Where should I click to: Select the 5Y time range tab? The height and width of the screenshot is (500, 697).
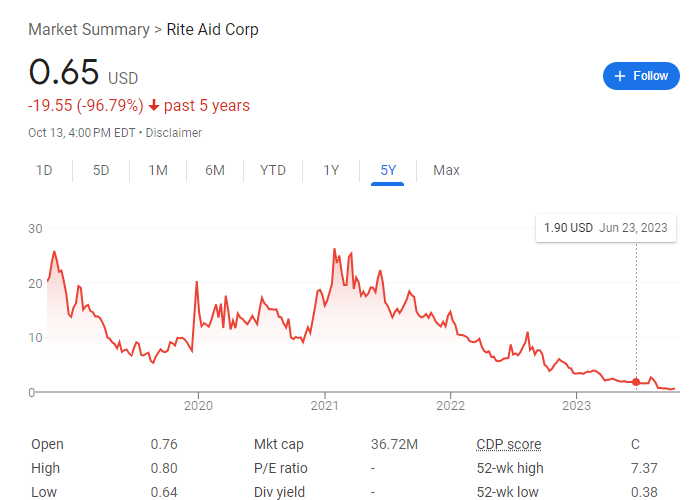[x=388, y=170]
